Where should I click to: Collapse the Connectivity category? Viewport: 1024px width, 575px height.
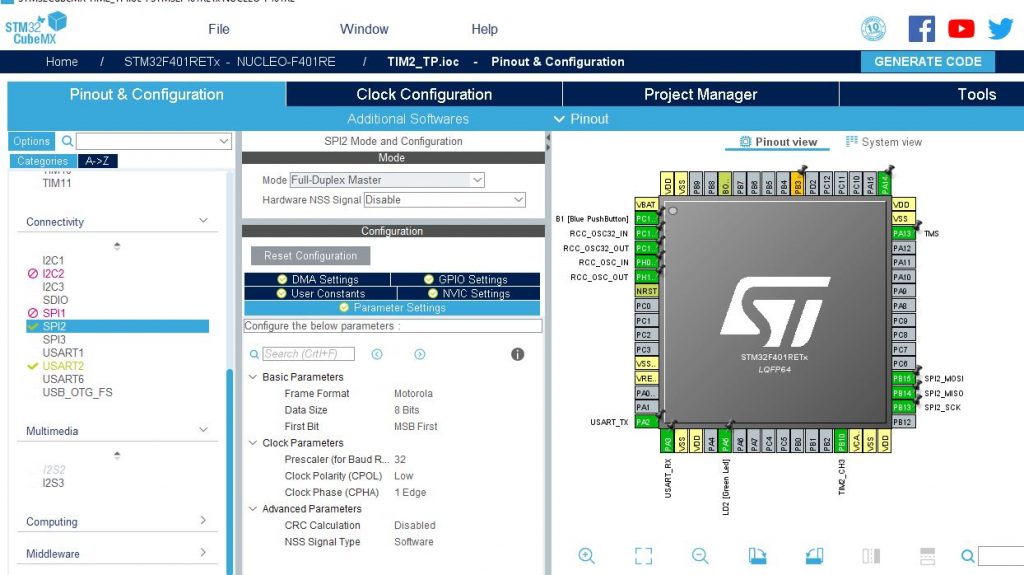(203, 221)
